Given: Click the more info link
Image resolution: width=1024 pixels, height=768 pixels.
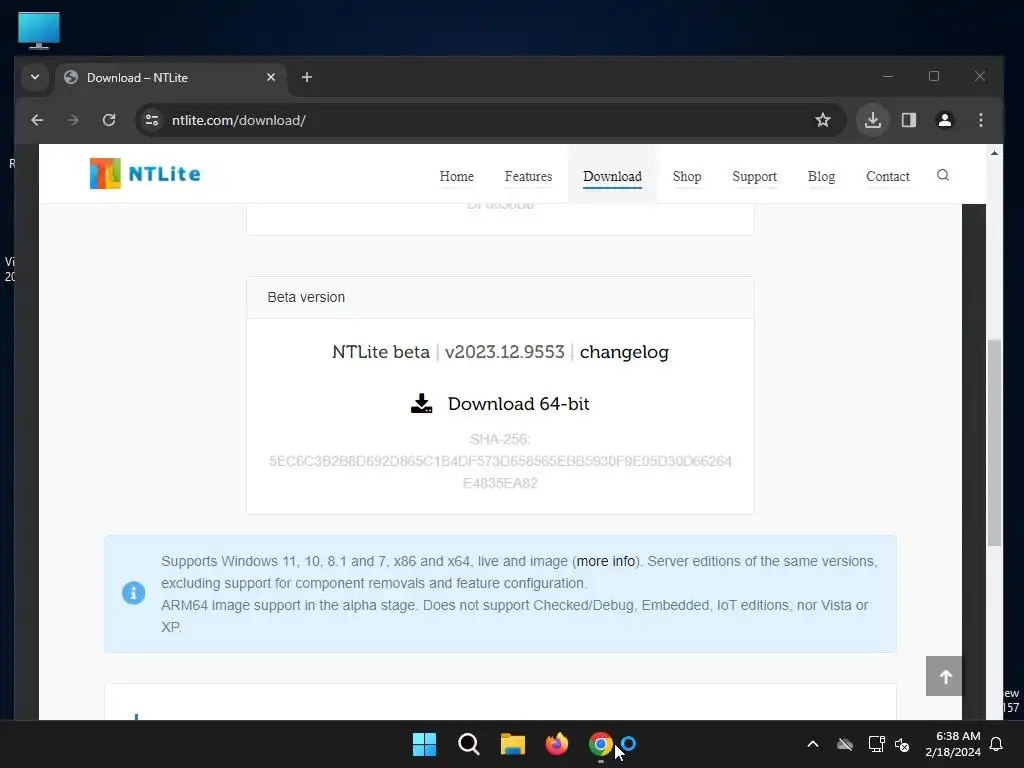Looking at the screenshot, I should 606,561.
